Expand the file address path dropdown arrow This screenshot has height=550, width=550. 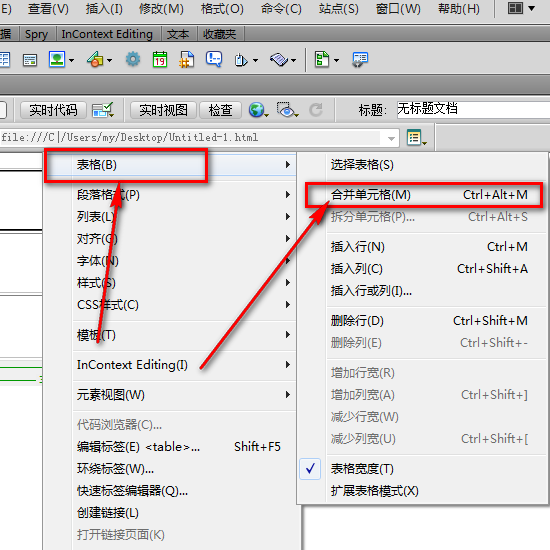point(391,138)
